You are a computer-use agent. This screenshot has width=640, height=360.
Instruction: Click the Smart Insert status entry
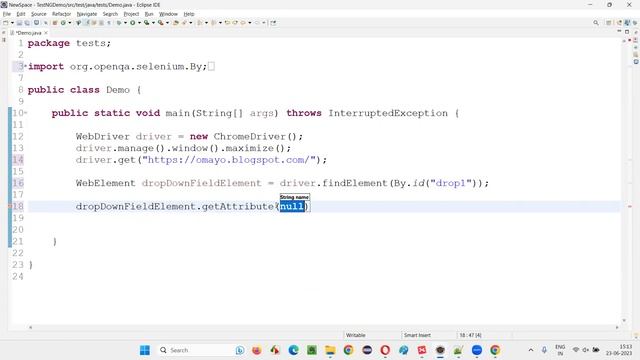pos(417,335)
